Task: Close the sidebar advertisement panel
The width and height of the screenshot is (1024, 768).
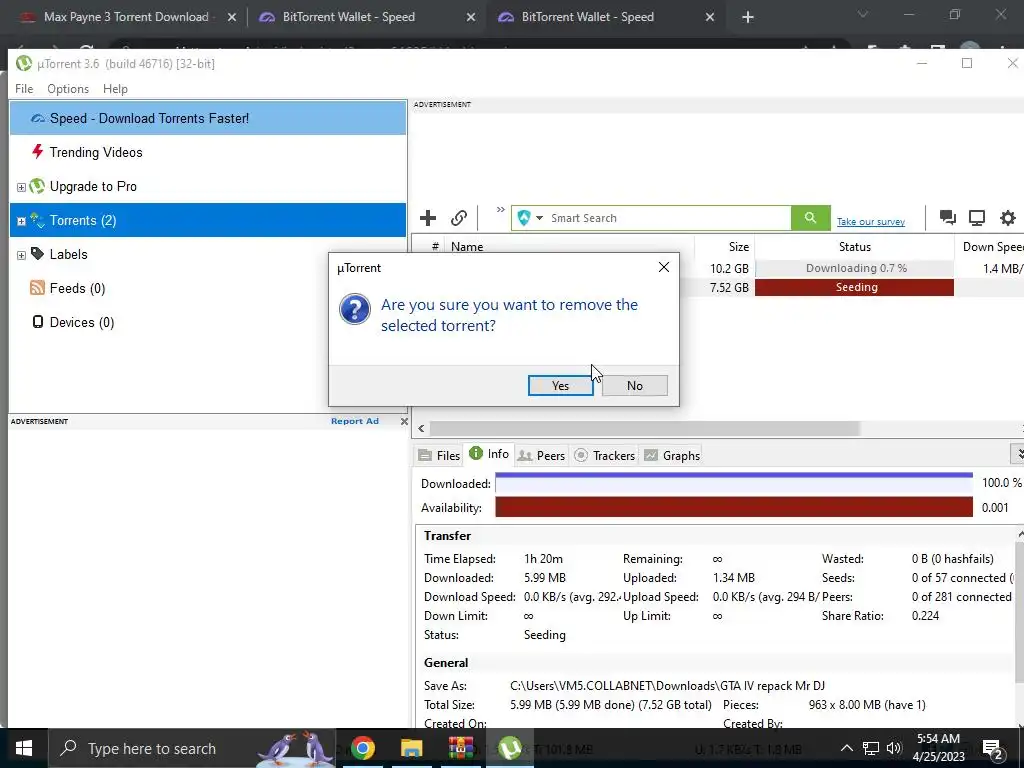Action: (x=404, y=421)
